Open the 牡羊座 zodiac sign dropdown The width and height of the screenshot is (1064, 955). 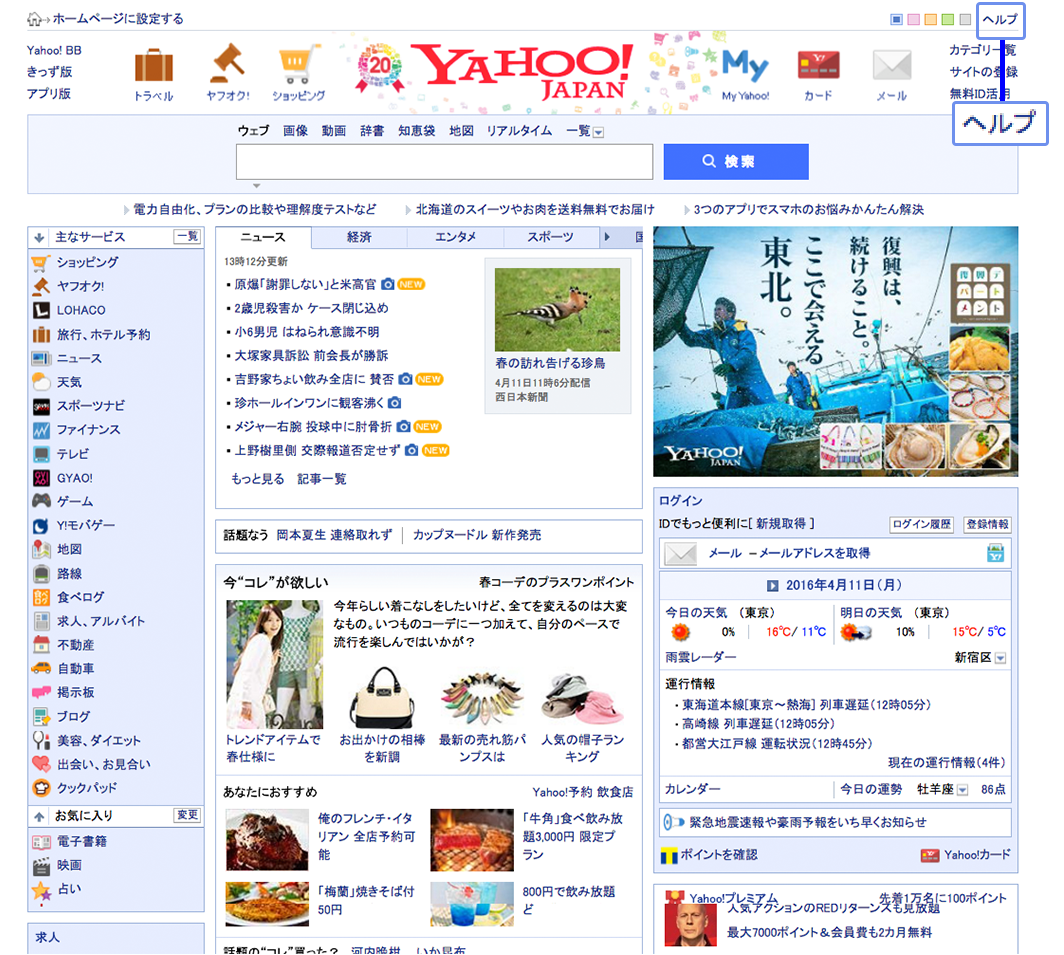click(x=962, y=790)
